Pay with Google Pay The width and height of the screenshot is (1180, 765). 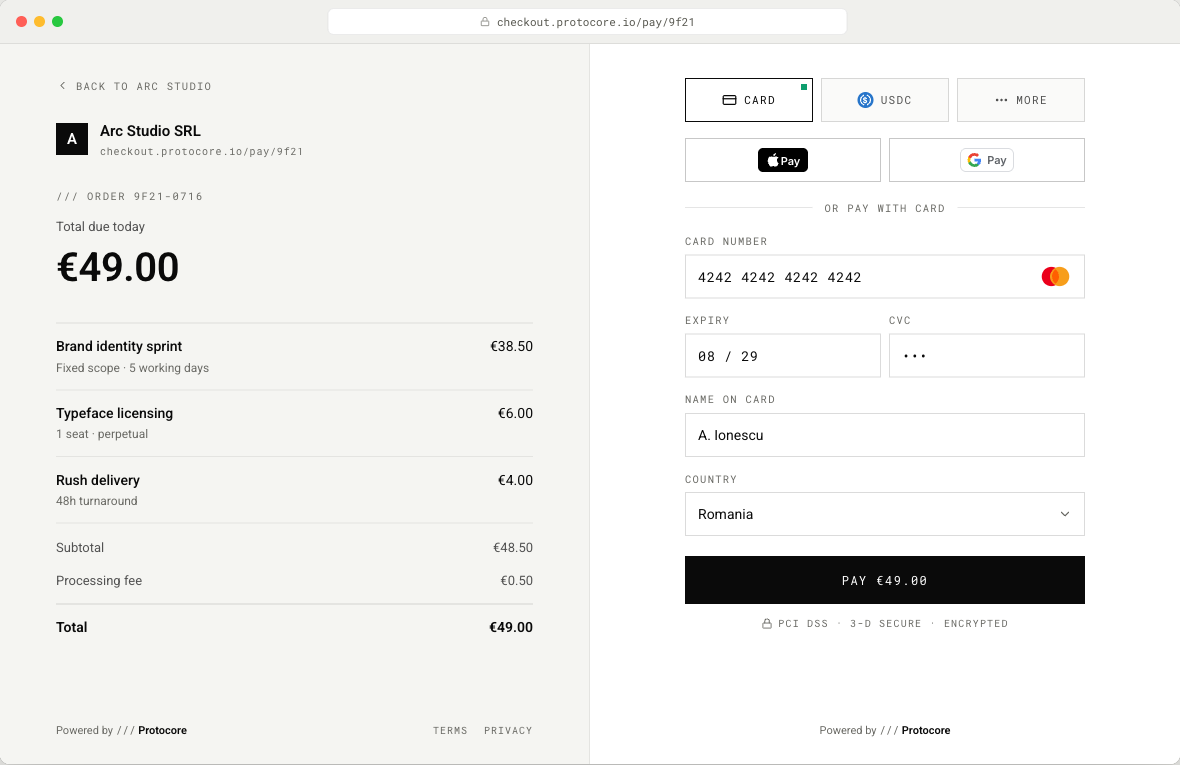pos(987,160)
